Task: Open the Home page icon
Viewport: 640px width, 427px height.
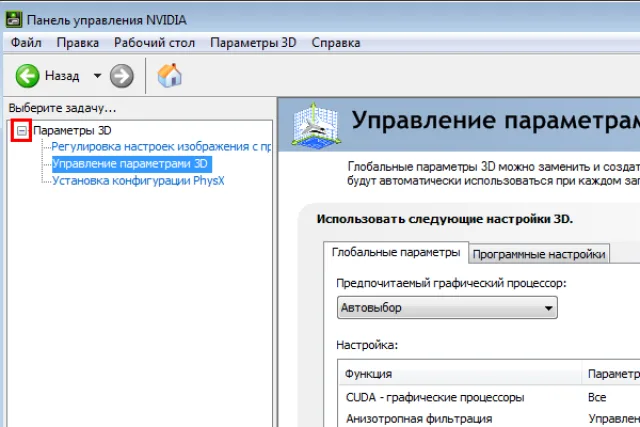Action: (x=169, y=76)
